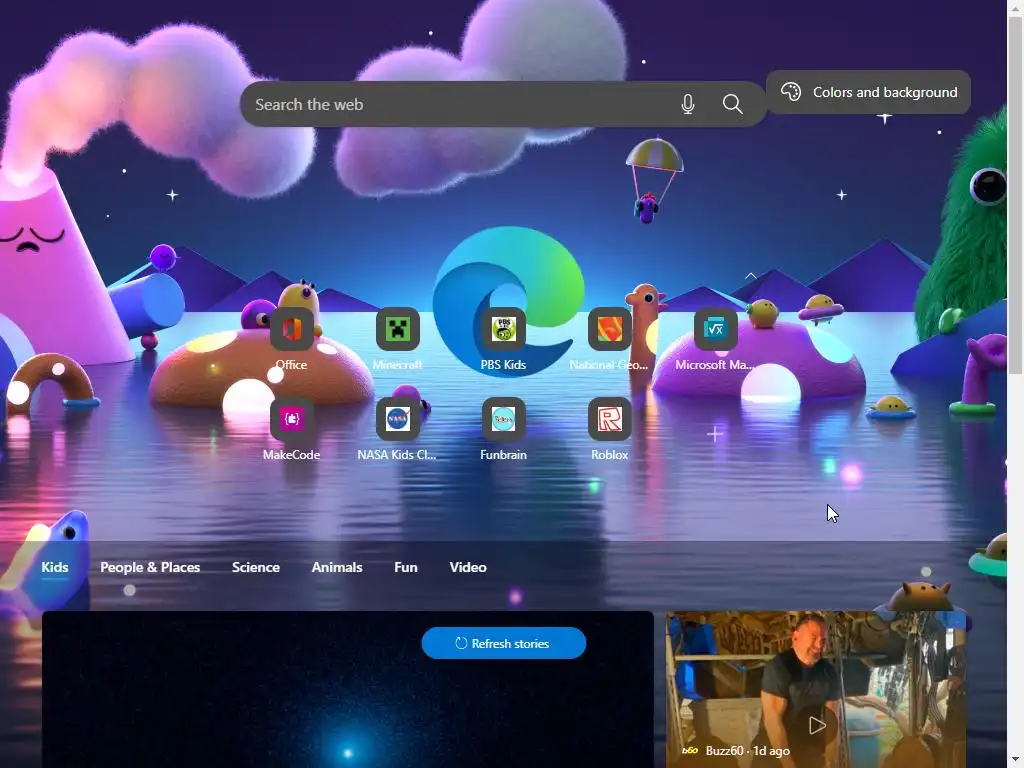Add a new quick link with plus
Screen dimensions: 1024x768
pyautogui.click(x=714, y=434)
